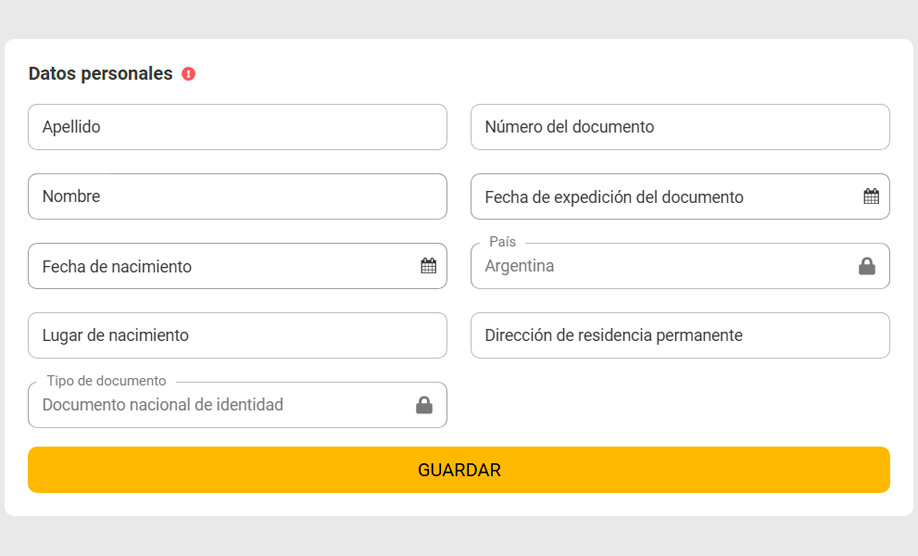Image resolution: width=918 pixels, height=556 pixels.
Task: Click lock icon in Tipo de documento field
Action: 424,405
